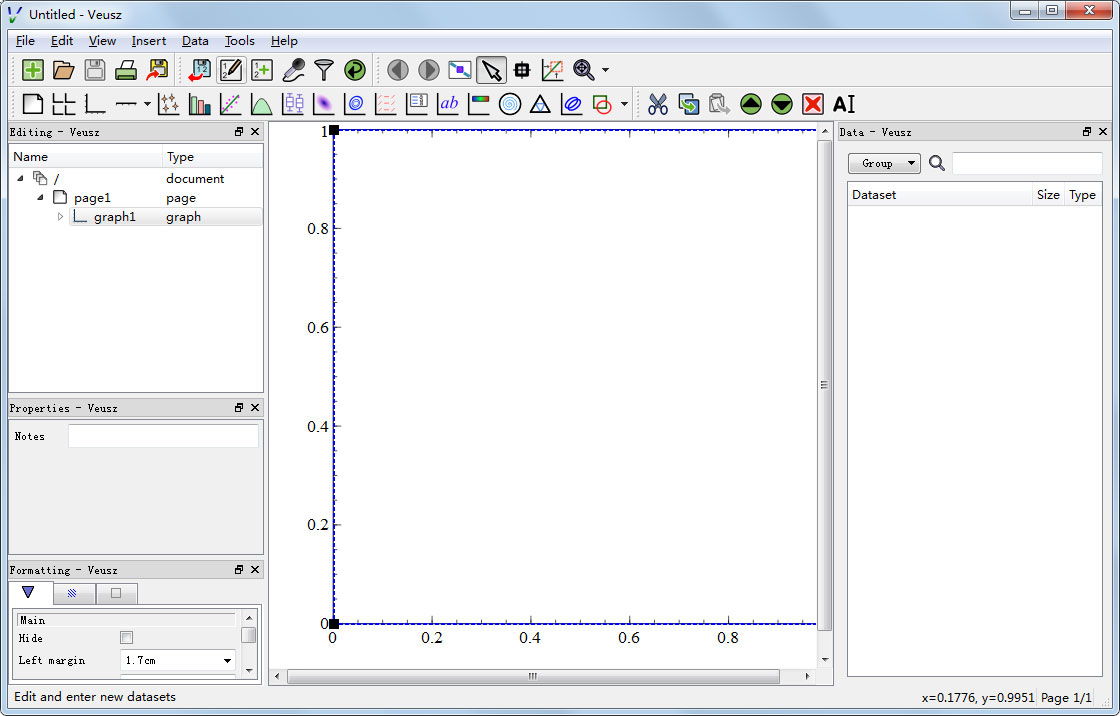Toggle the Hide checkbox in Formatting

pos(127,638)
